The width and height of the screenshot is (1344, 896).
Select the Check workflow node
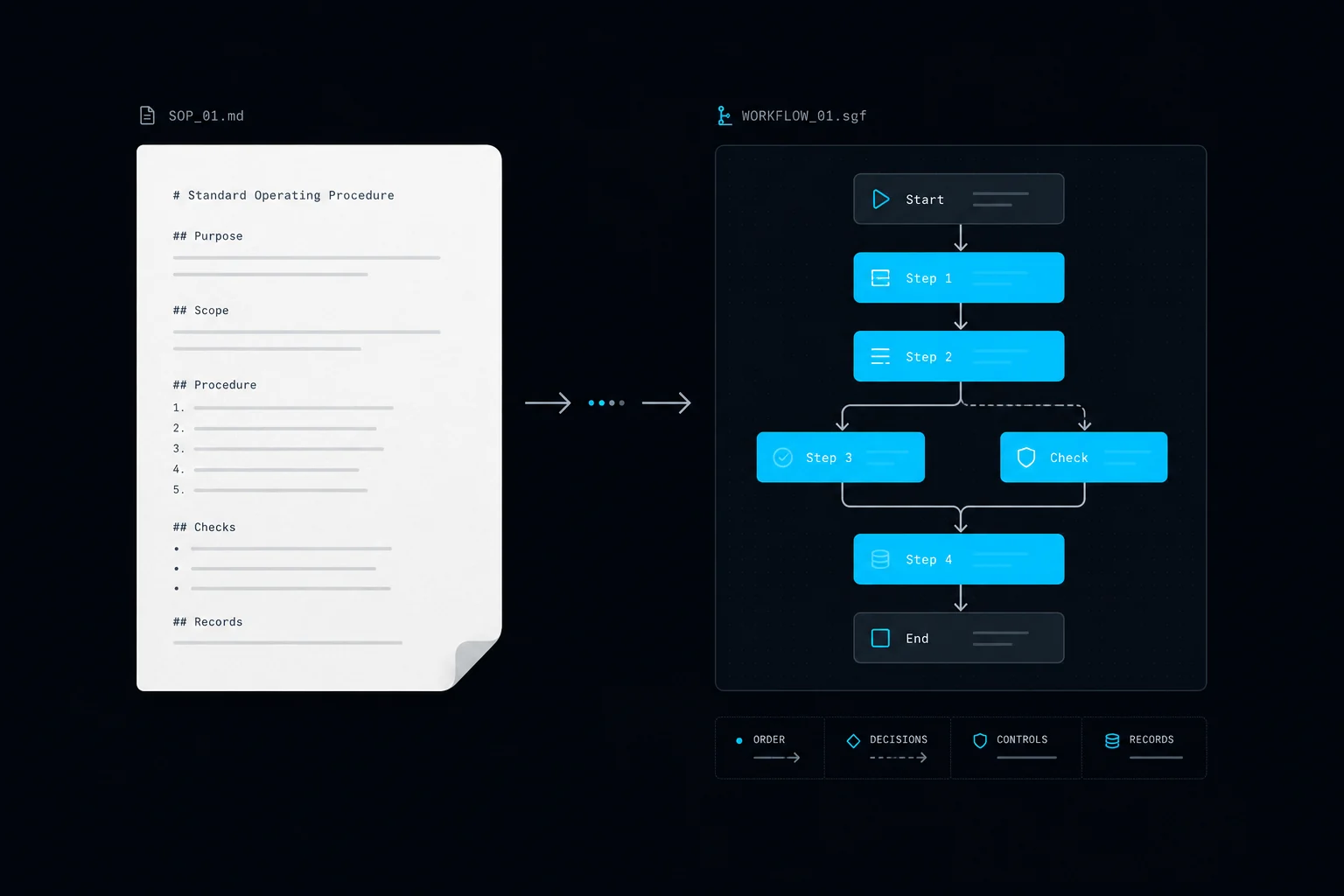[x=1084, y=457]
